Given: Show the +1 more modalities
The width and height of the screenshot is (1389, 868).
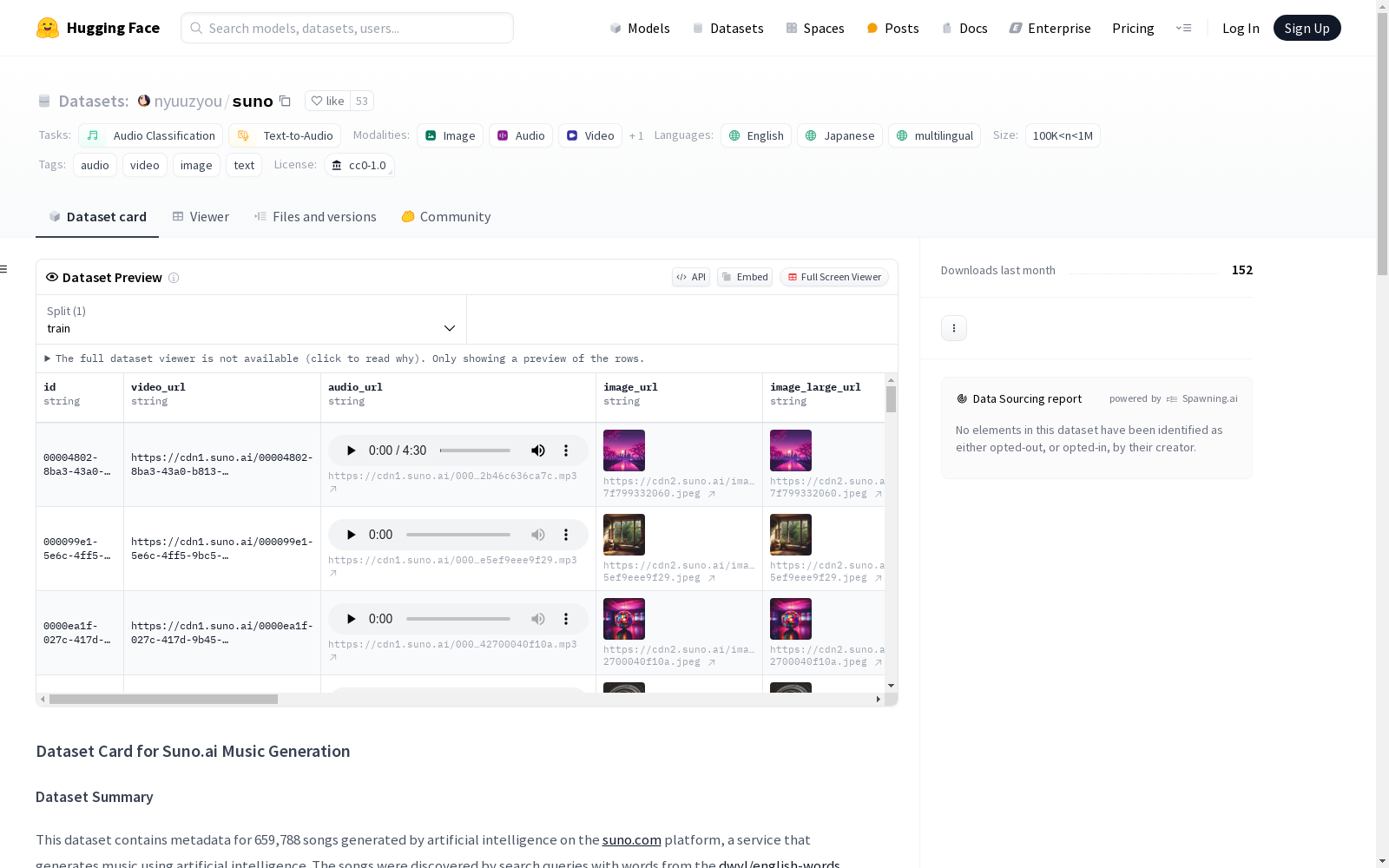Looking at the screenshot, I should [636, 136].
